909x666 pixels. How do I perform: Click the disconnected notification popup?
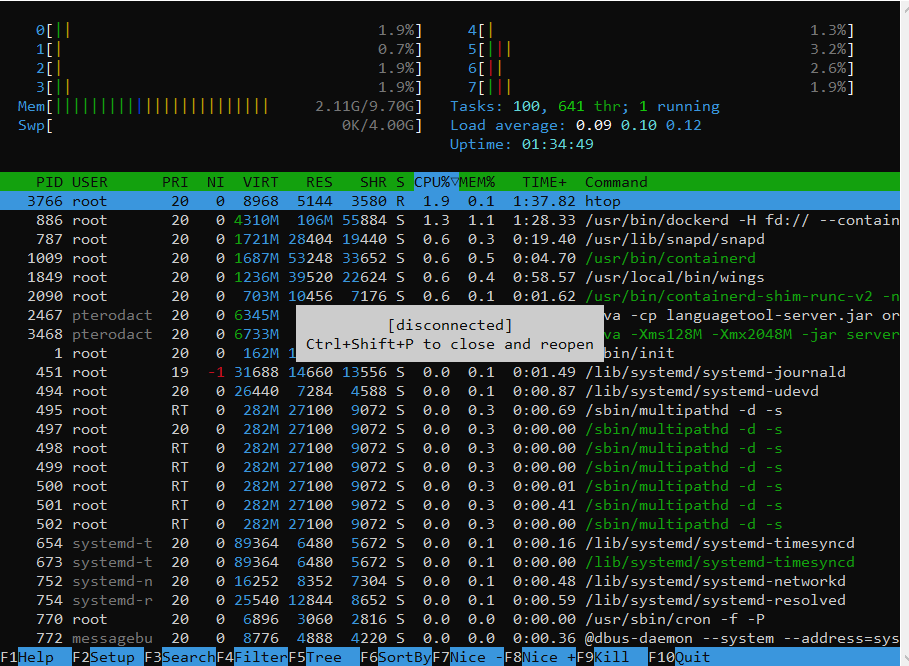coord(450,334)
